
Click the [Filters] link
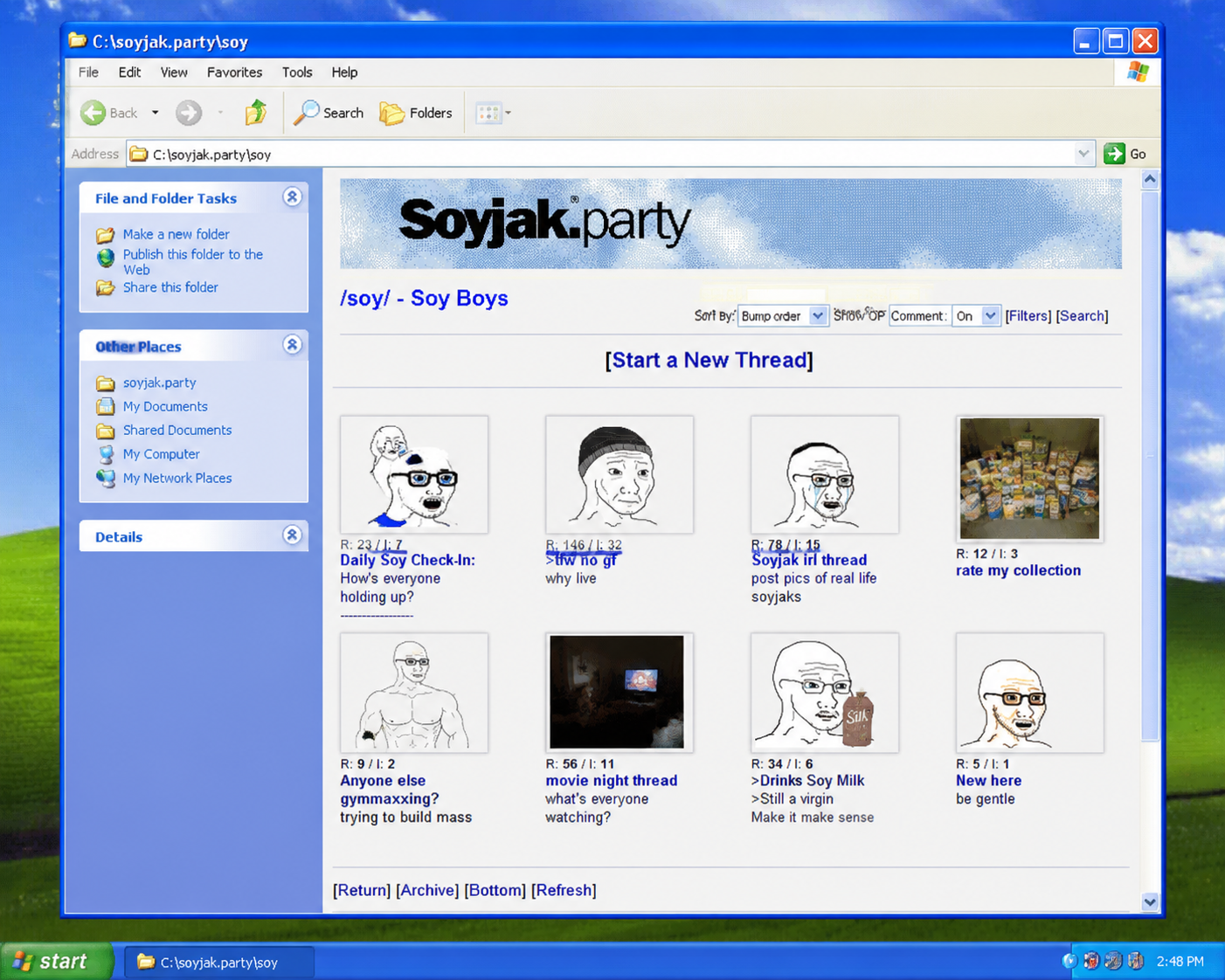pos(1028,316)
